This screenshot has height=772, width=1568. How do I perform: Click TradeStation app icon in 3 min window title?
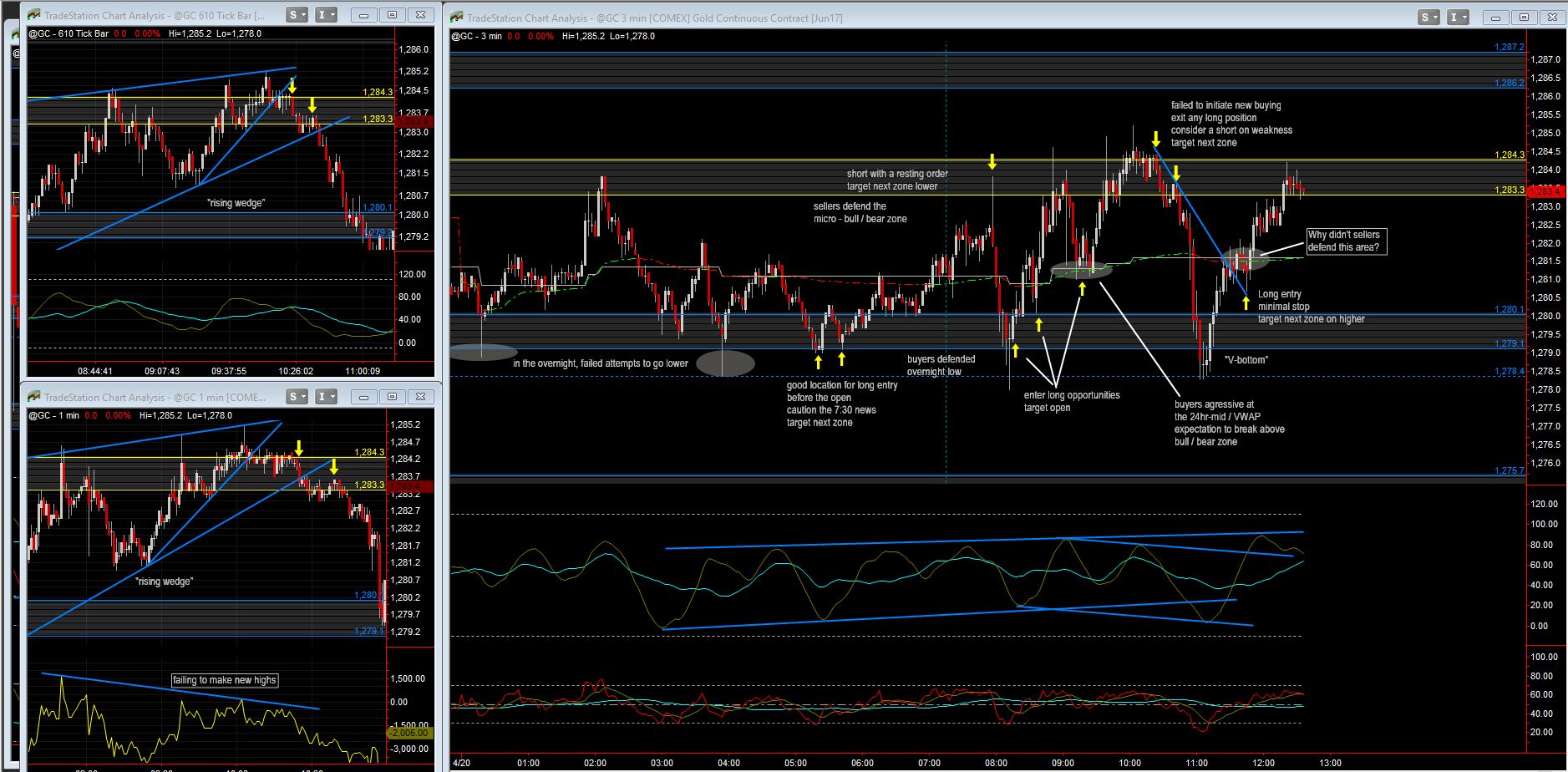(x=457, y=18)
